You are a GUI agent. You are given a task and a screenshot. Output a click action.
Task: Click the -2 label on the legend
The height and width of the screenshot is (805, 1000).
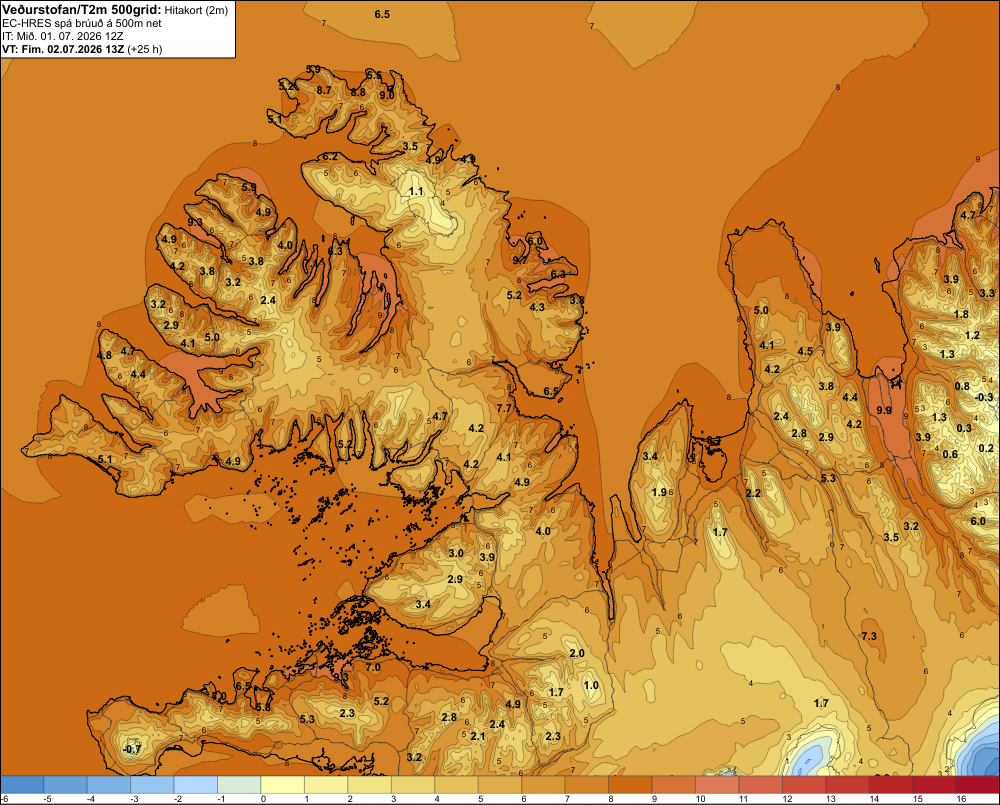177,799
